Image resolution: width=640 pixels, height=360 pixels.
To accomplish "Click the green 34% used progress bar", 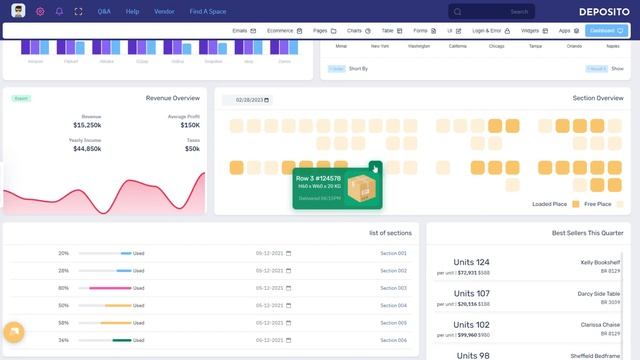I will [105, 340].
